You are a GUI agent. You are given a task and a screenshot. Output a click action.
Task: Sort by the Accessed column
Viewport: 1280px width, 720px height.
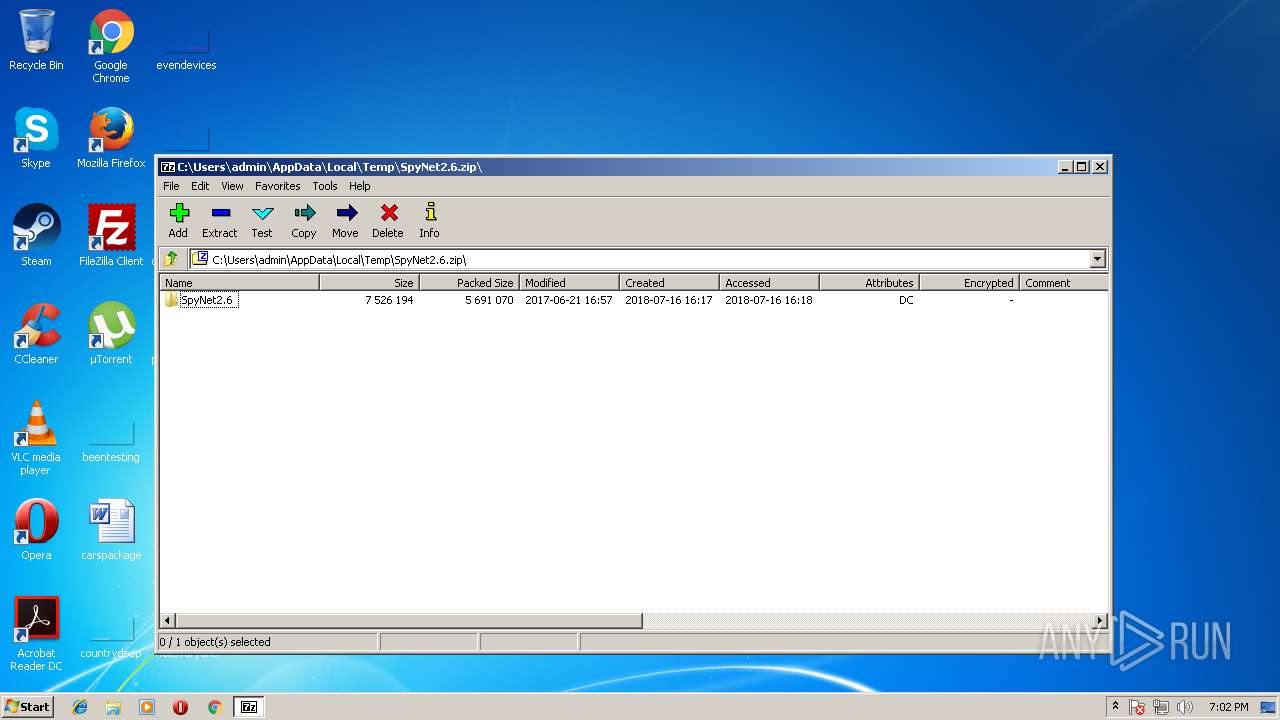769,283
